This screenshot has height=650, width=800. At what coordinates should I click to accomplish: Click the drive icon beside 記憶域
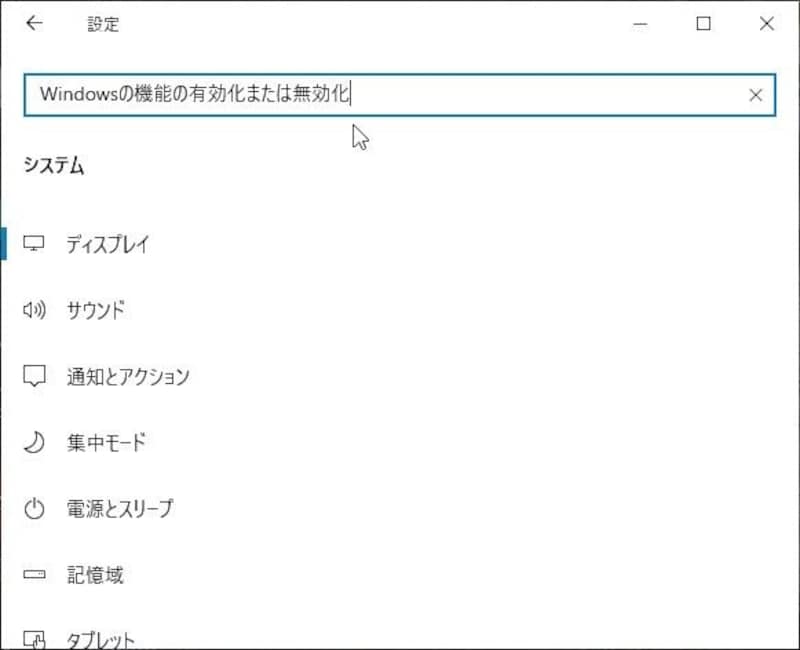(36, 574)
